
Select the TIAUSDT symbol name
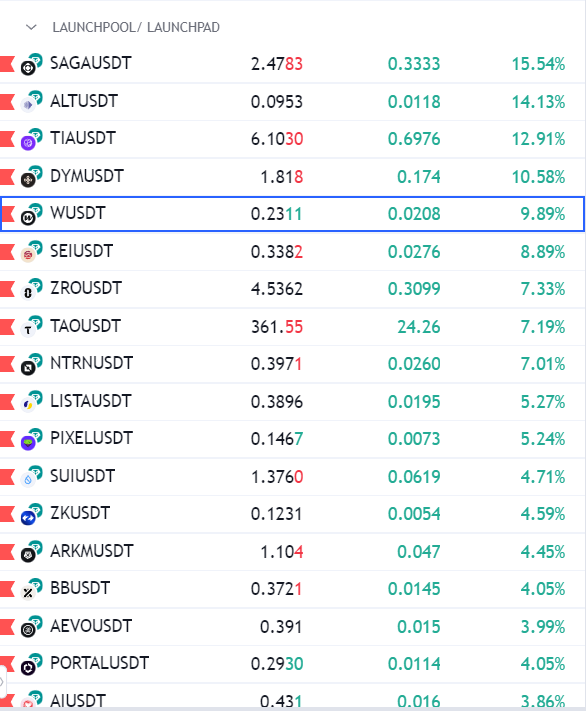point(83,138)
